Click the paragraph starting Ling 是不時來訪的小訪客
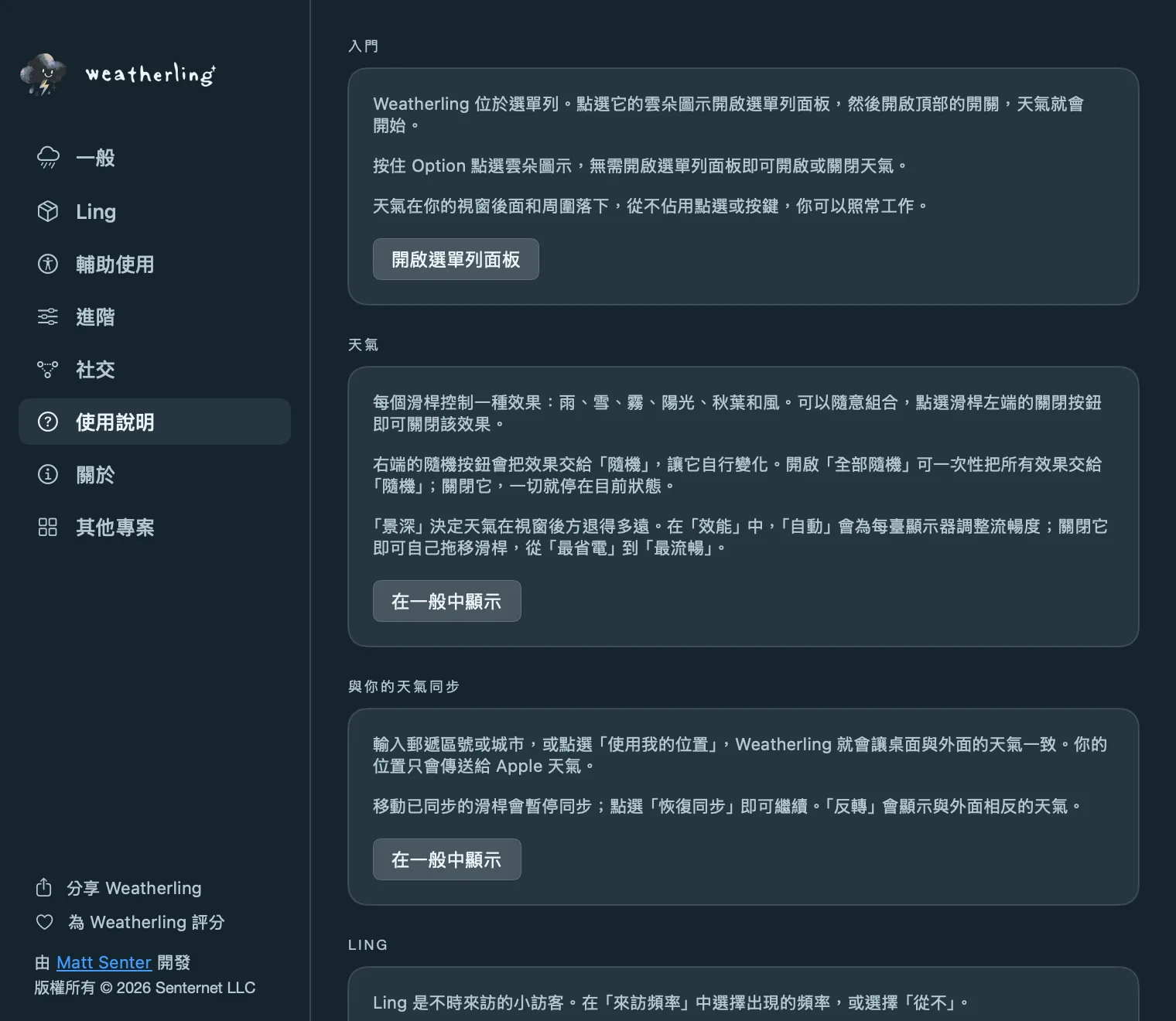 tap(671, 1002)
